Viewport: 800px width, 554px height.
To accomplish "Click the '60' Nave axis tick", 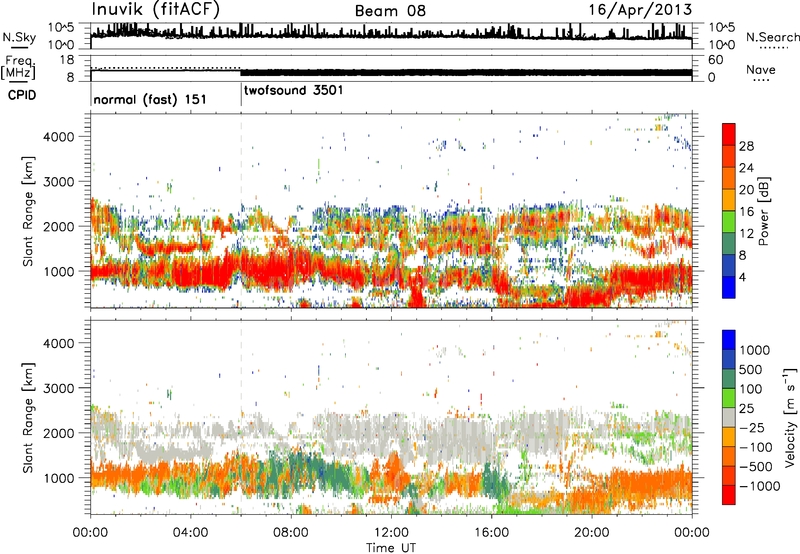I will click(715, 60).
